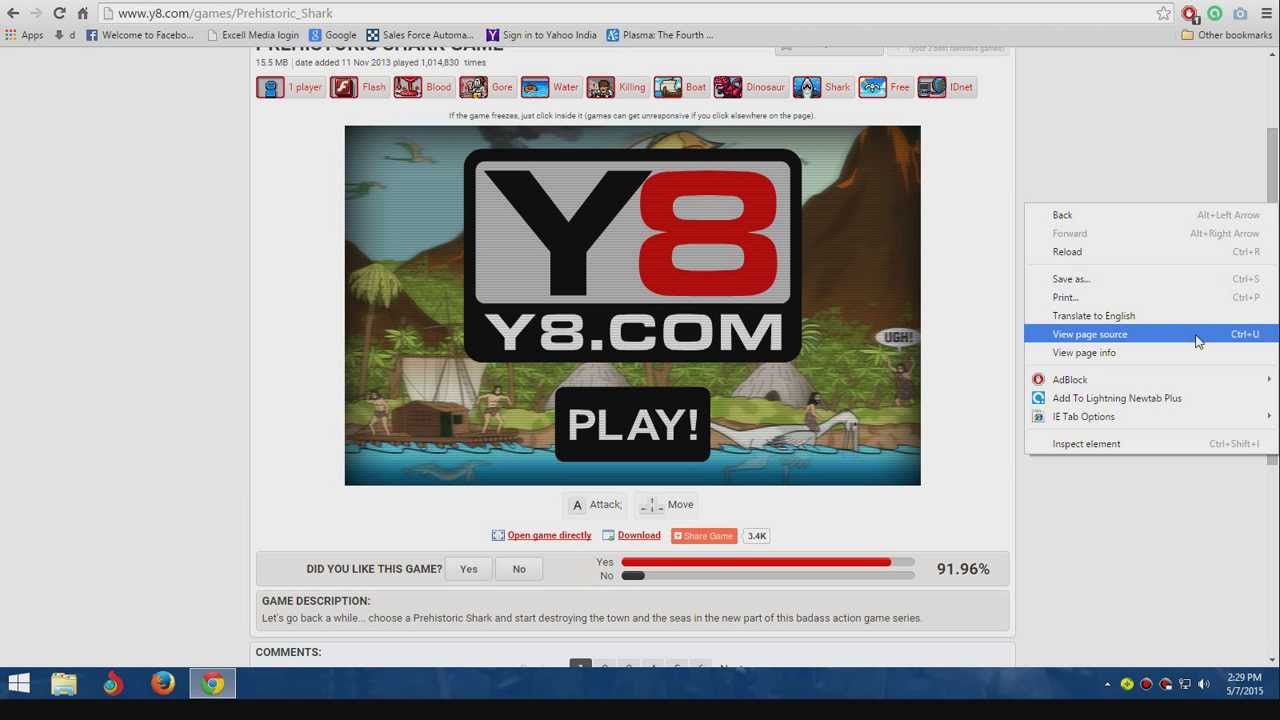This screenshot has height=720, width=1280.
Task: Choose Print... in the context menu
Action: tap(1152, 297)
